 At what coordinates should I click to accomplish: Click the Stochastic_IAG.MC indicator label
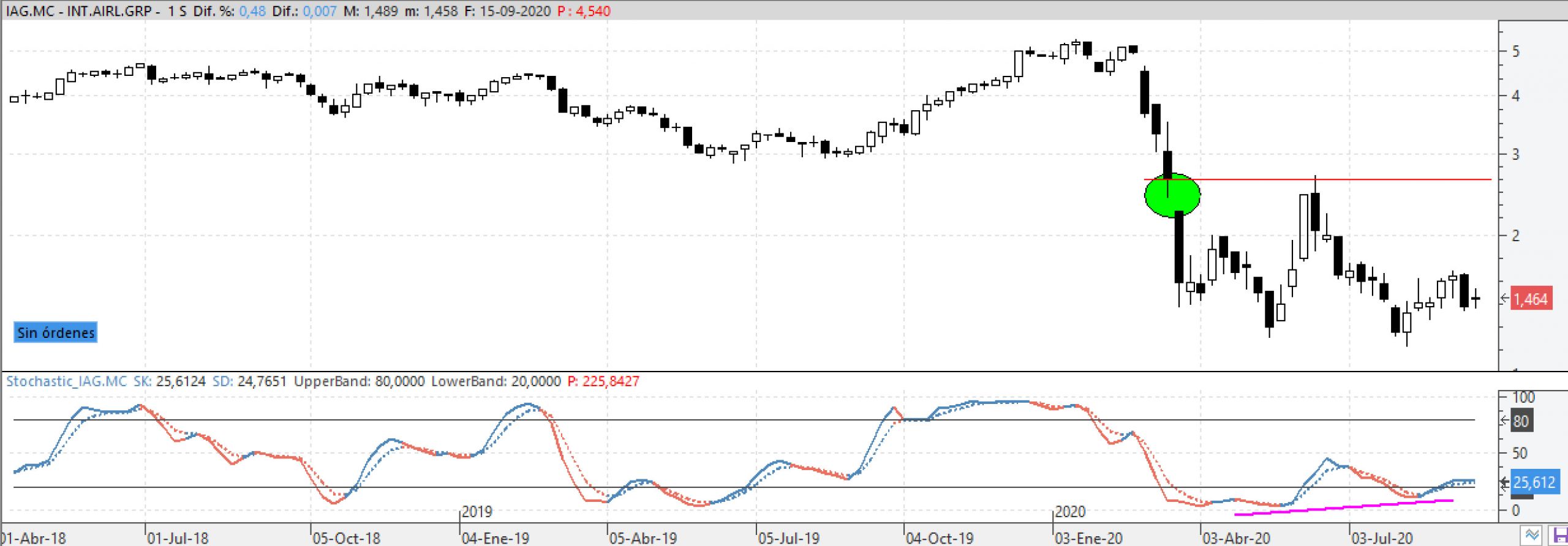(66, 381)
